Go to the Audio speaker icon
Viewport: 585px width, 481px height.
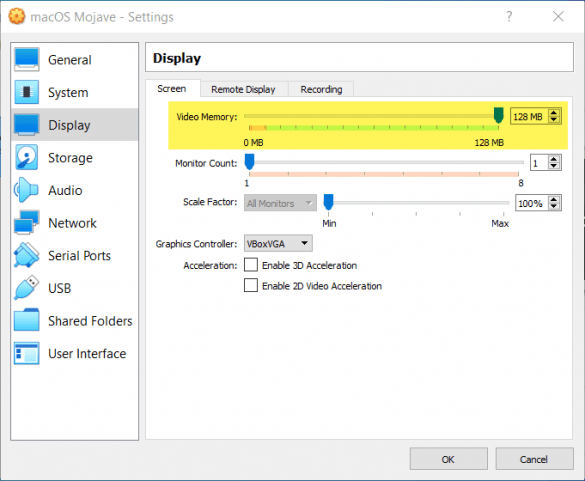click(26, 190)
